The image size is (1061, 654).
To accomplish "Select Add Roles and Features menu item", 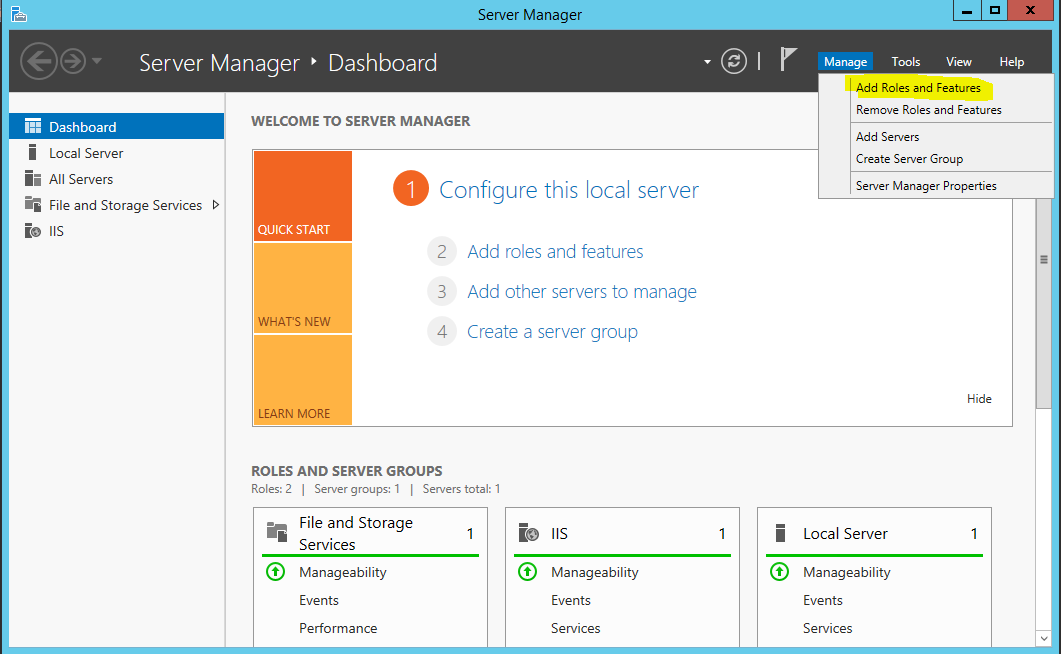I will pyautogui.click(x=918, y=88).
